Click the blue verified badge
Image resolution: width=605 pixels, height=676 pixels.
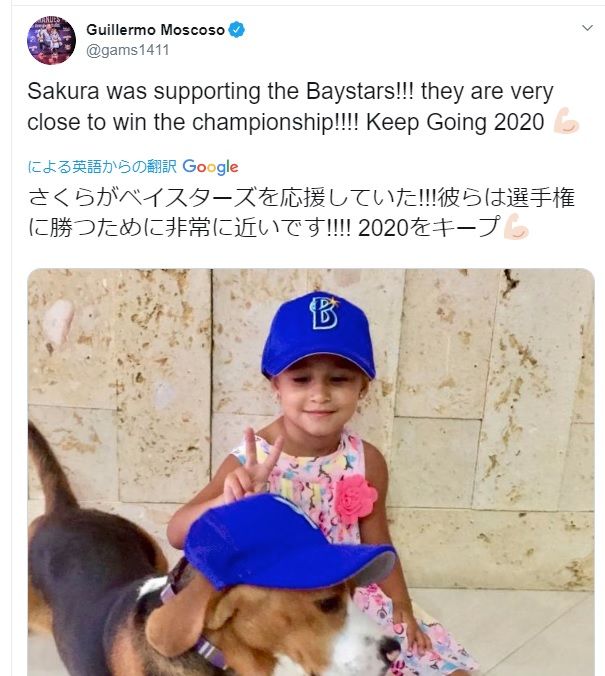coord(236,30)
